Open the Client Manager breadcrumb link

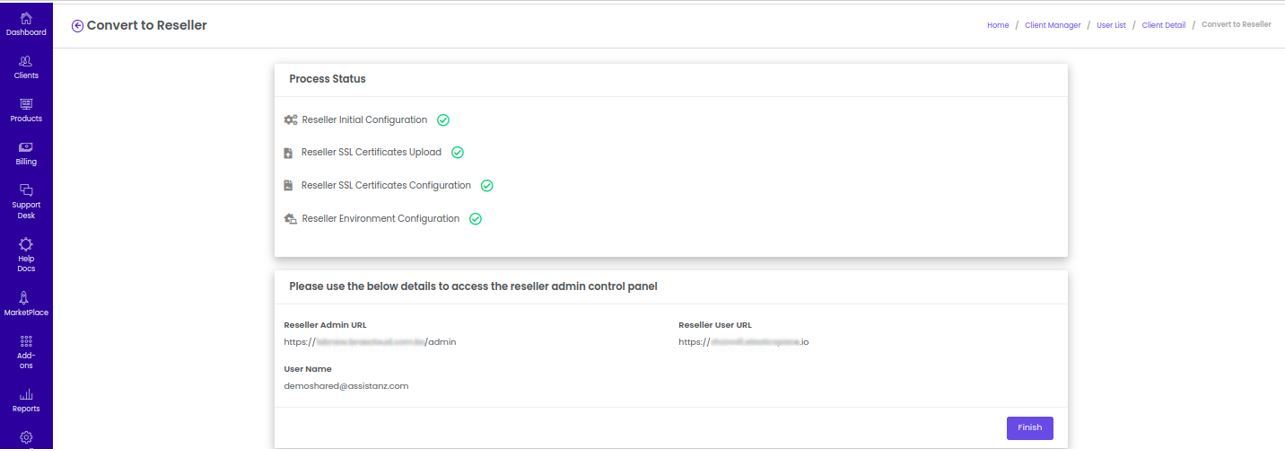pos(1053,25)
